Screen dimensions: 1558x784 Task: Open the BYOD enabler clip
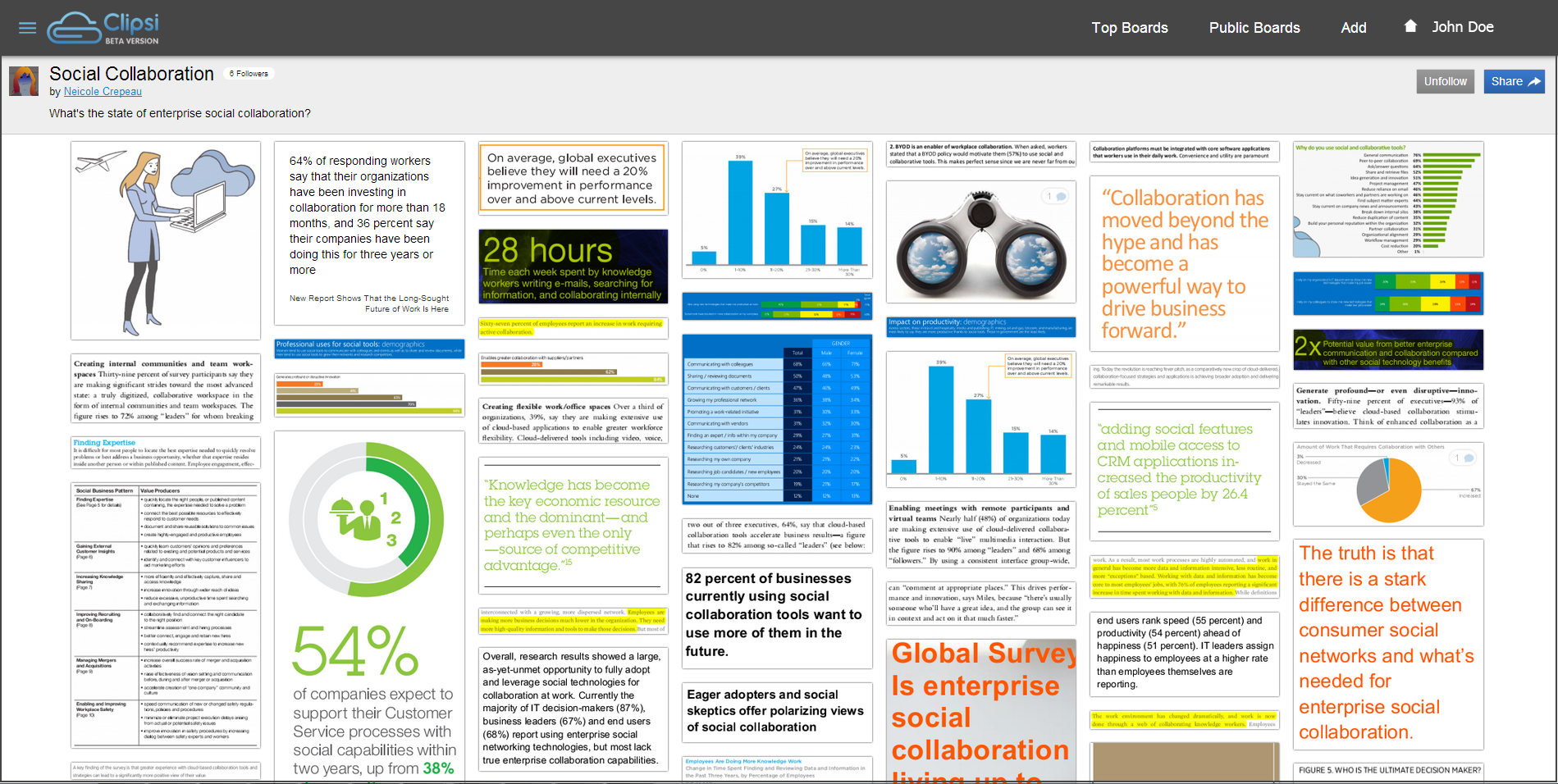[x=981, y=154]
